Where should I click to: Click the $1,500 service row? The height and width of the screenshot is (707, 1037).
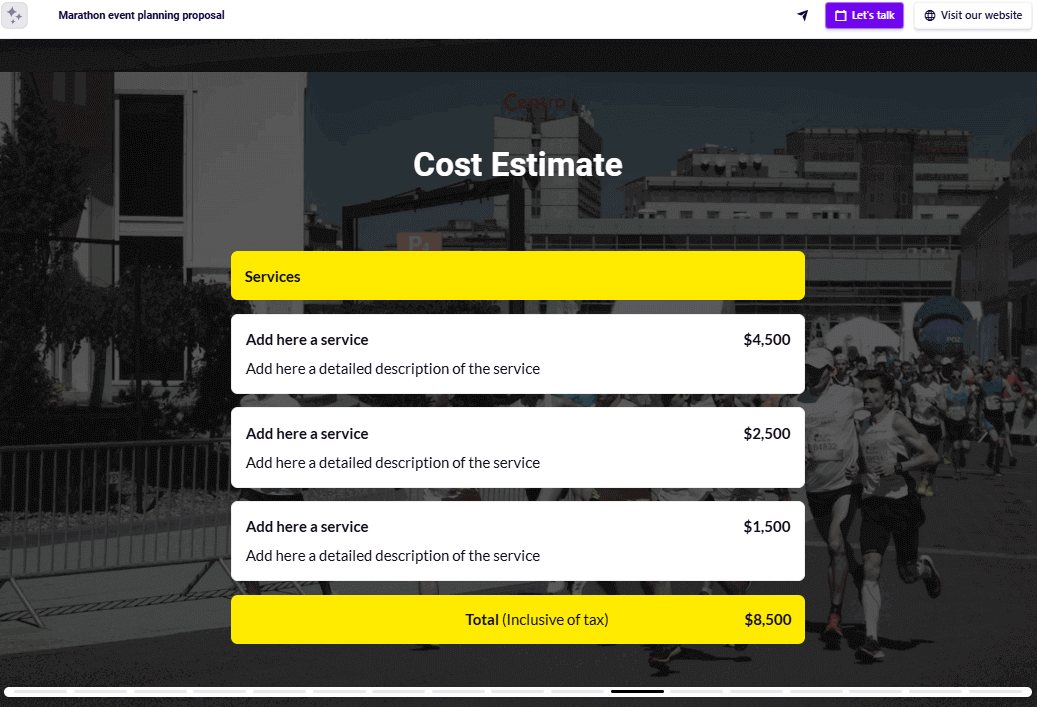518,540
